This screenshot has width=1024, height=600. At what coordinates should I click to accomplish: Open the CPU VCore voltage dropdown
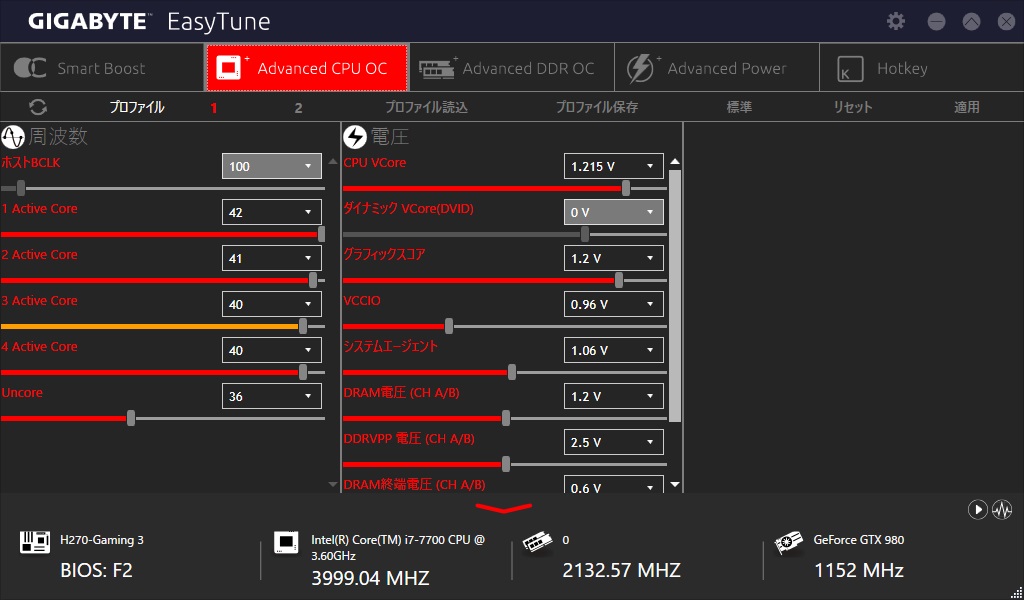[x=614, y=166]
